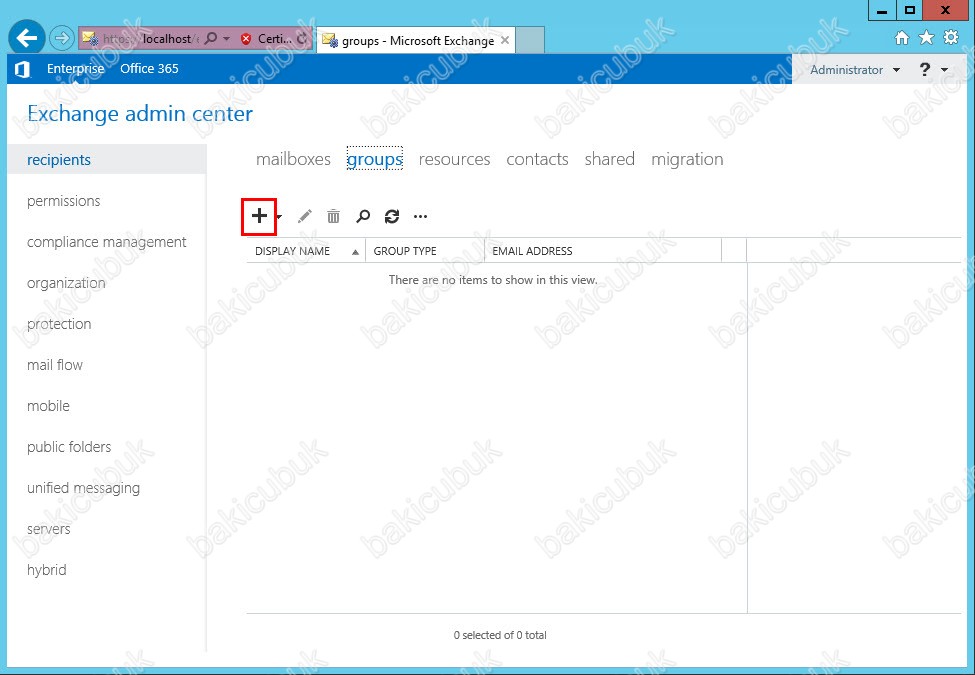Select recipients in the left navigation
Image resolution: width=975 pixels, height=675 pixels.
pos(107,160)
